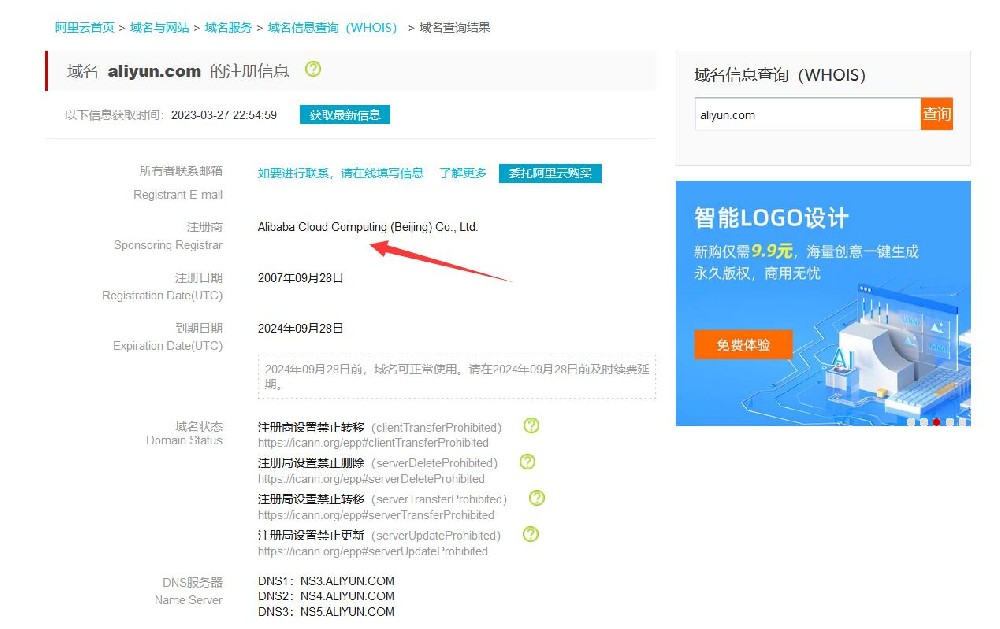This screenshot has height=629, width=1000.
Task: Click the question mark next to serverTransferProhibited
Action: 537,498
